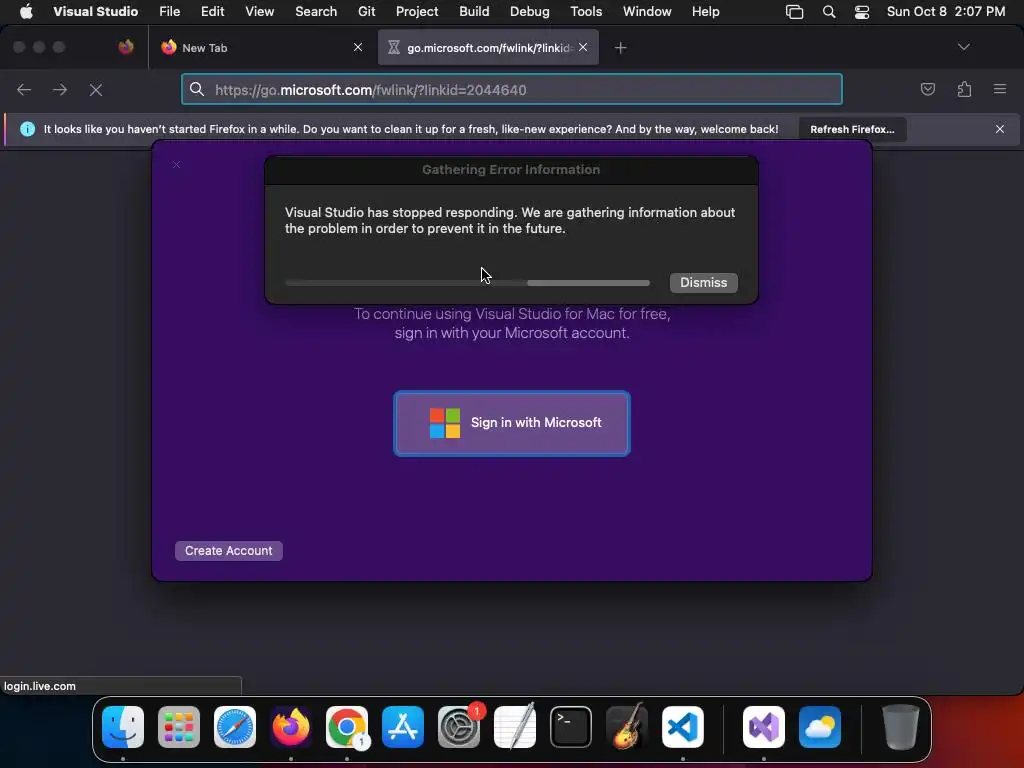Viewport: 1024px width, 768px height.
Task: Close the go.microsoft.com tab
Action: [583, 47]
